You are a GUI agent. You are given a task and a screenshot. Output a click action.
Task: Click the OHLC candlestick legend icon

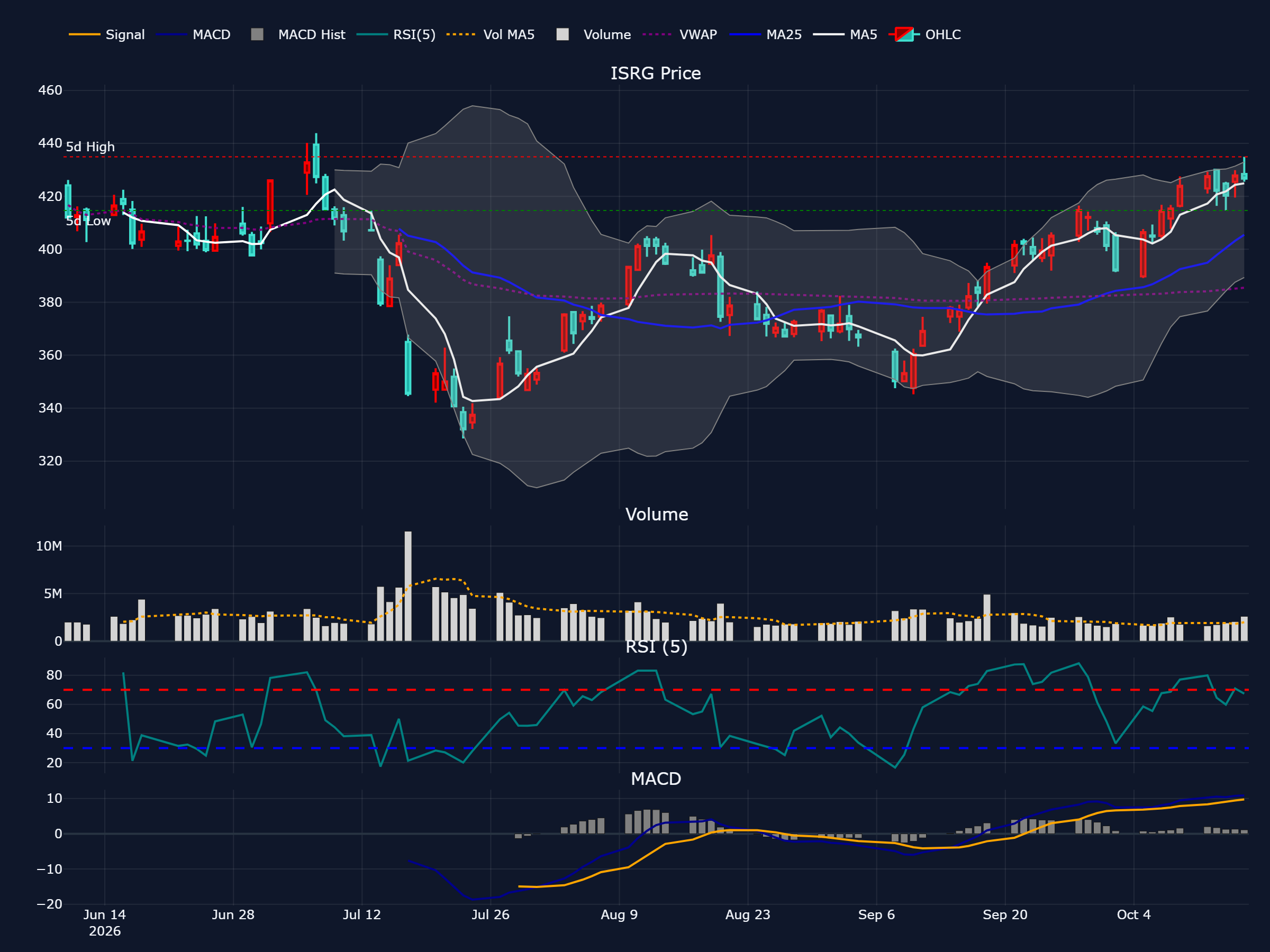coord(904,34)
